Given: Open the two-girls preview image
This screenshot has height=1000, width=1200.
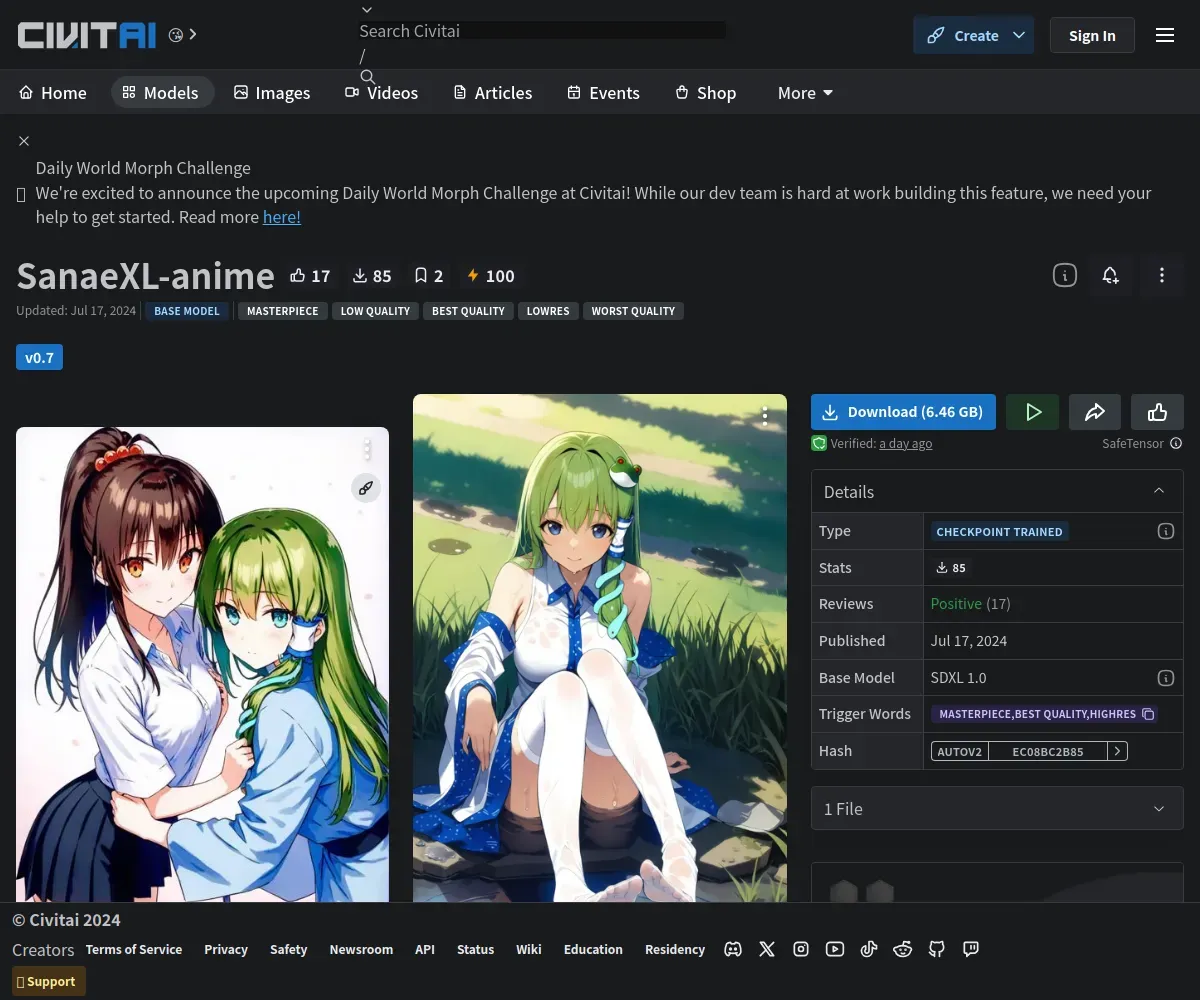Looking at the screenshot, I should click(202, 665).
